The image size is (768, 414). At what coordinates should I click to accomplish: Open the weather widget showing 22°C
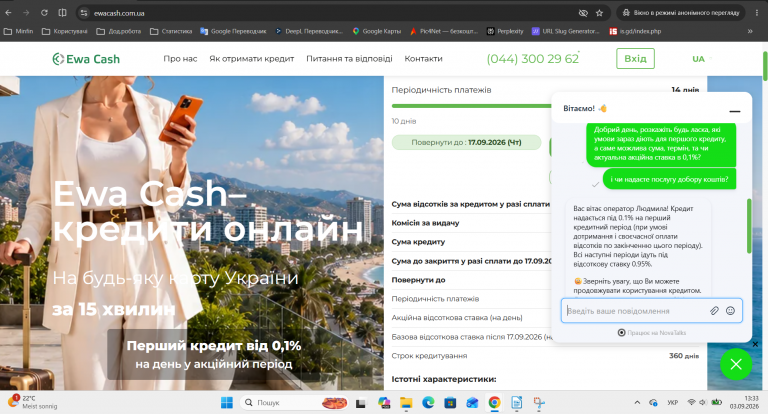[x=32, y=402]
